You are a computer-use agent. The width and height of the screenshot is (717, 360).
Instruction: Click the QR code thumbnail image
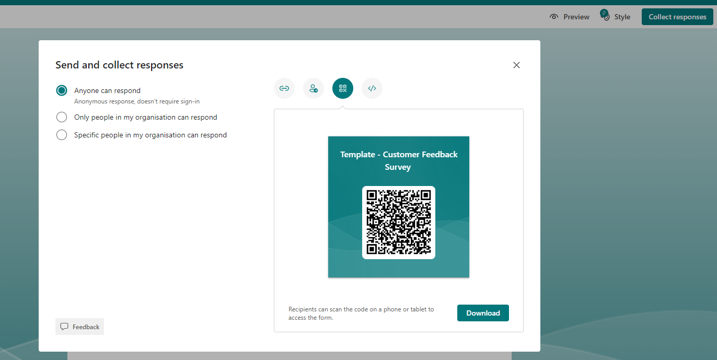pyautogui.click(x=399, y=222)
